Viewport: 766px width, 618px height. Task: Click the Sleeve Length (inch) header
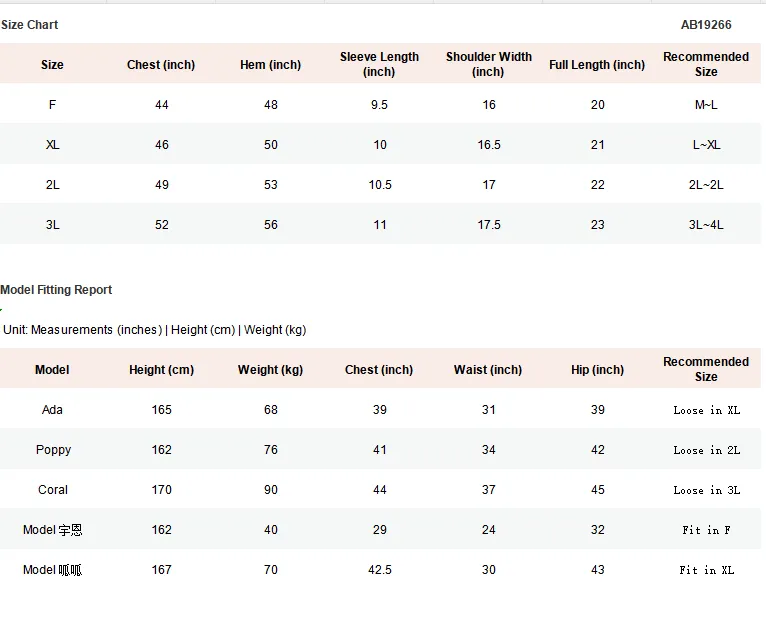[379, 64]
